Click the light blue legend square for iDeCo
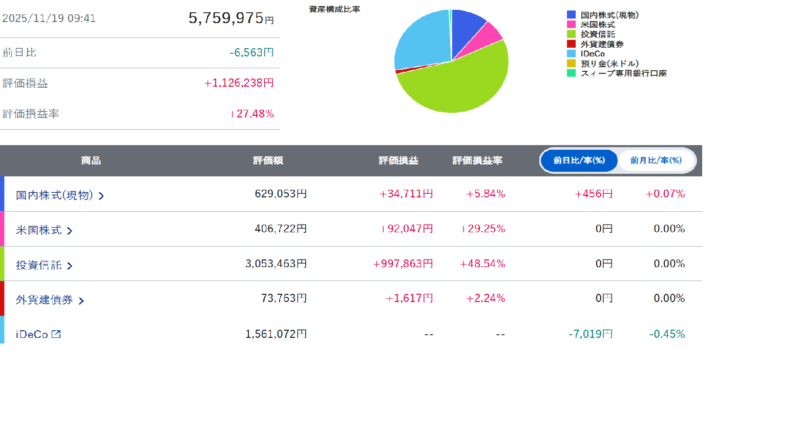 coord(571,54)
